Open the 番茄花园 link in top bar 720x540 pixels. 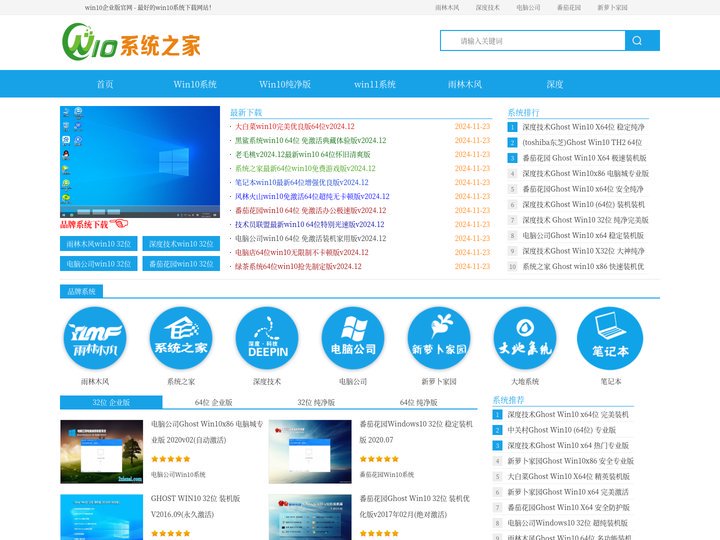pyautogui.click(x=568, y=7)
